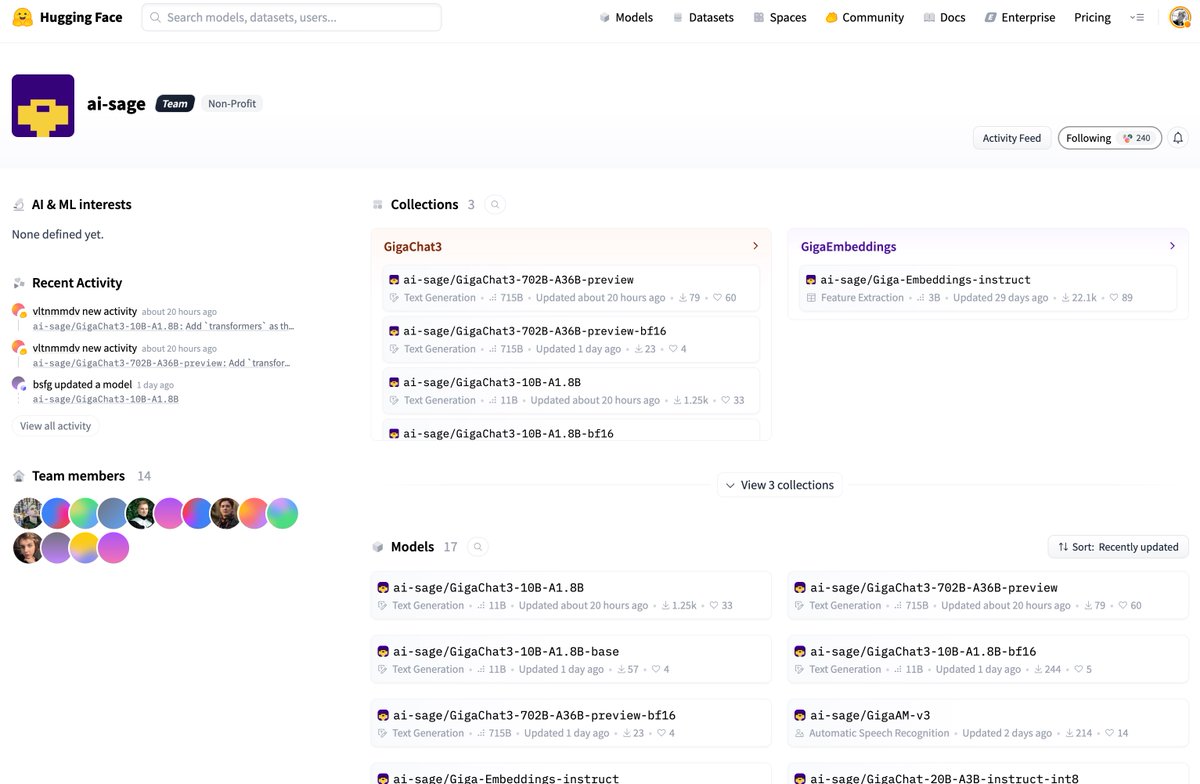Screen dimensions: 1200x784
Task: Open GigaChat3-10B-A1.8B in GigaChat3 collection
Action: (x=571, y=390)
